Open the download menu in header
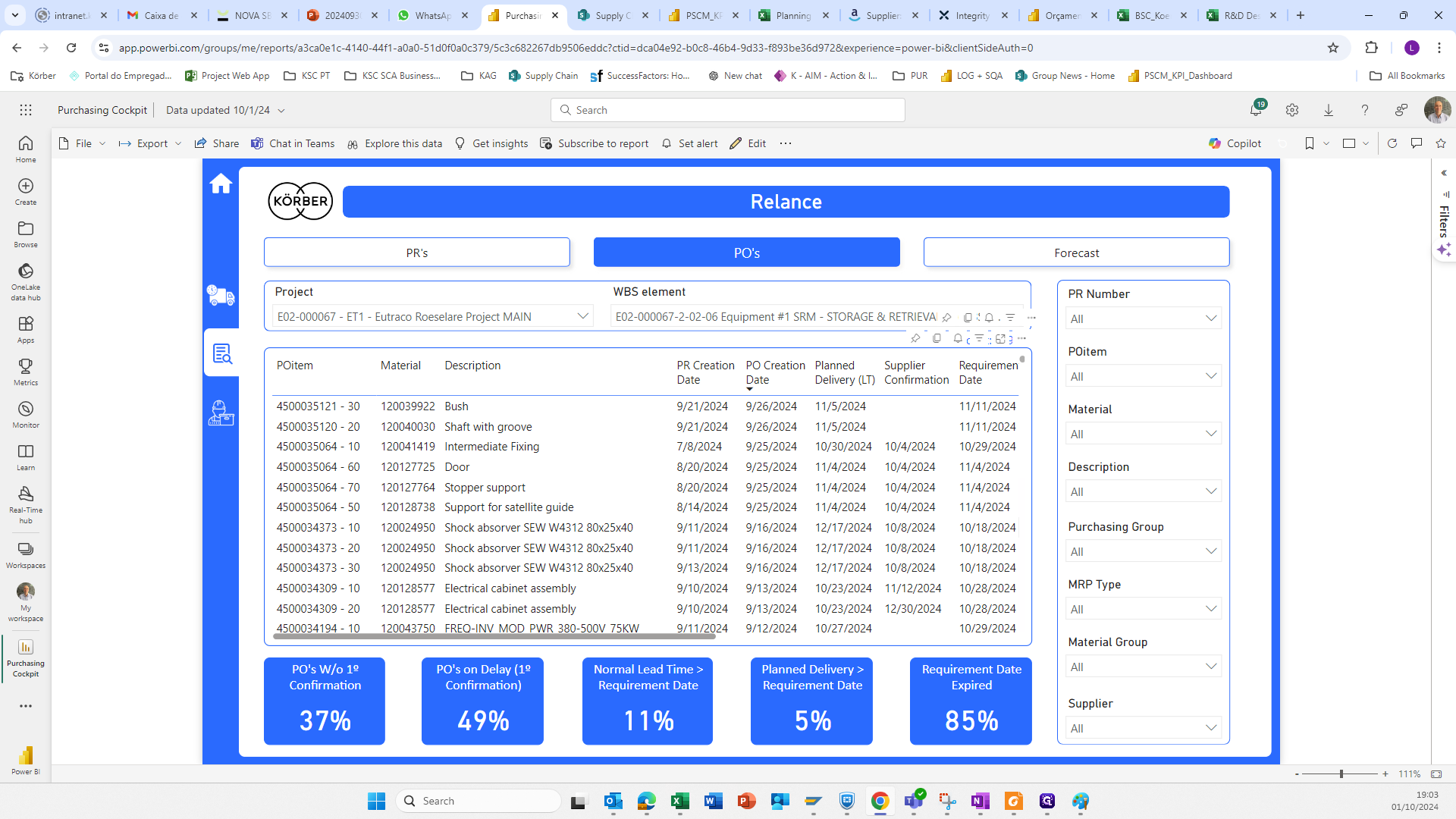Viewport: 1456px width, 819px height. click(x=1329, y=110)
